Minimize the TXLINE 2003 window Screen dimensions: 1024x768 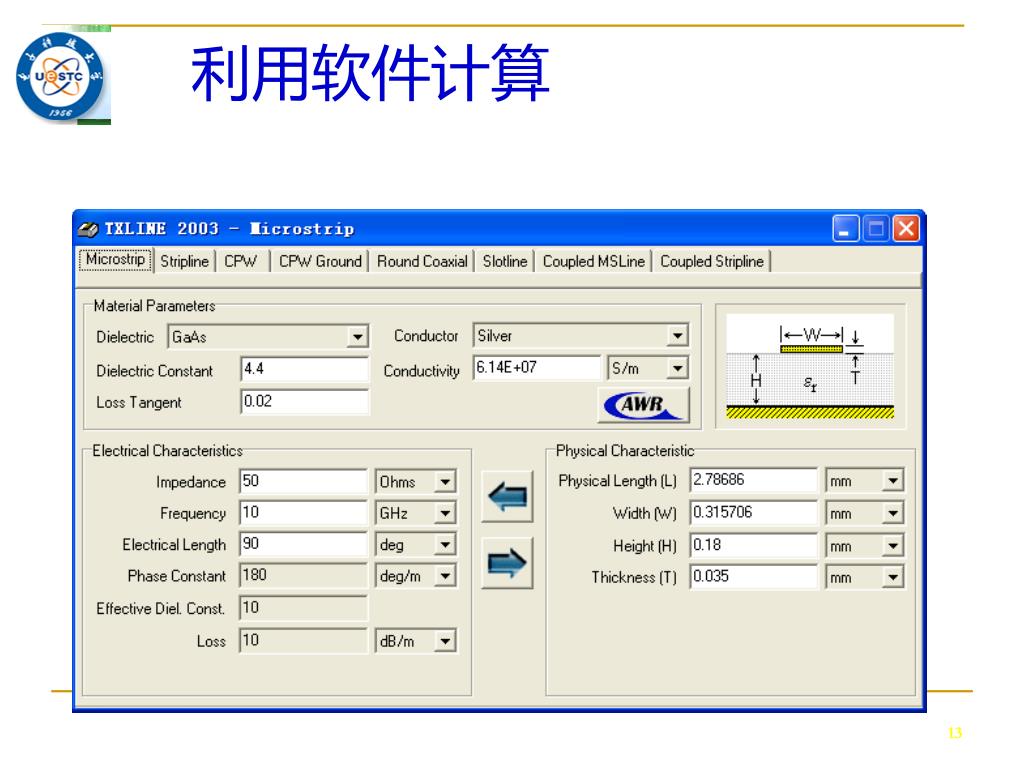pyautogui.click(x=845, y=229)
